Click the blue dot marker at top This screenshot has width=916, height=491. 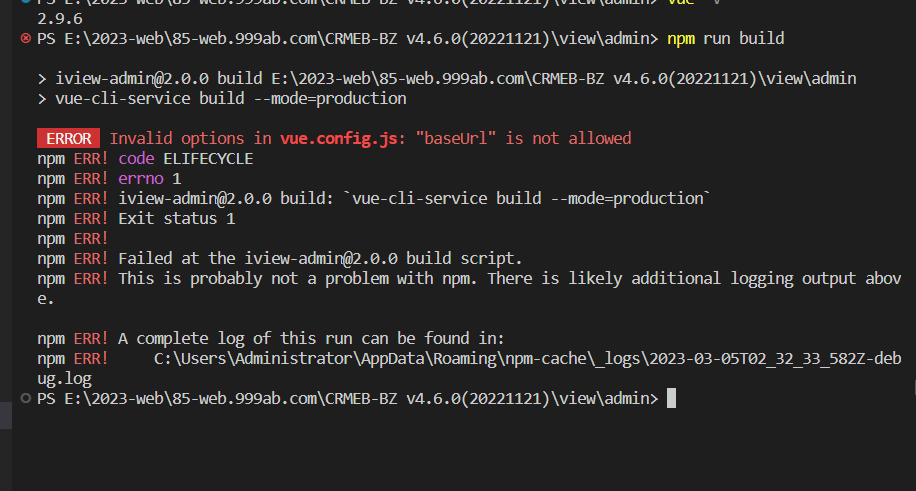(x=25, y=1)
